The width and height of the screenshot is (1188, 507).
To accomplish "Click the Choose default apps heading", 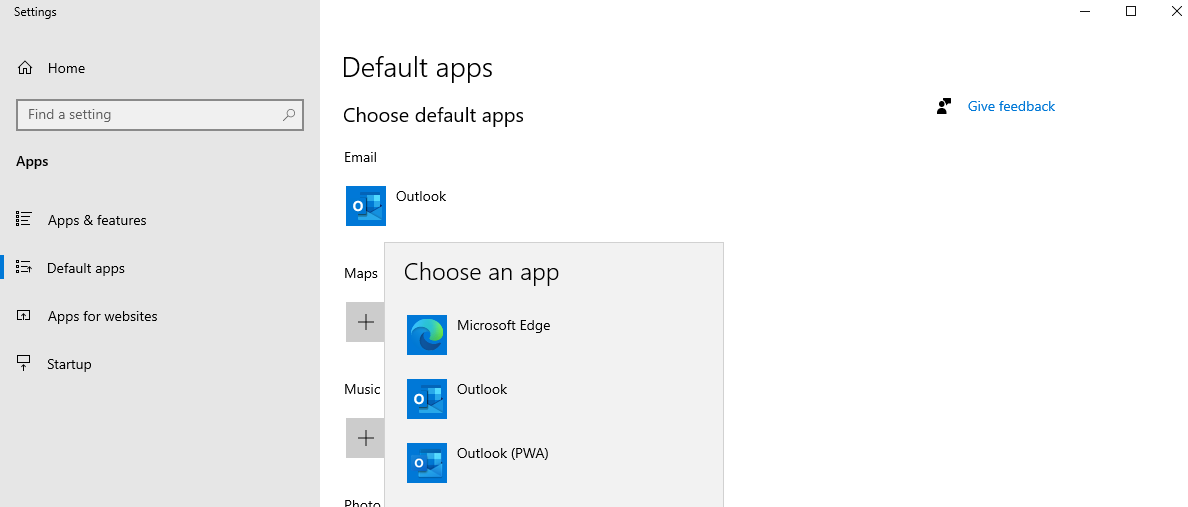I will [x=433, y=115].
